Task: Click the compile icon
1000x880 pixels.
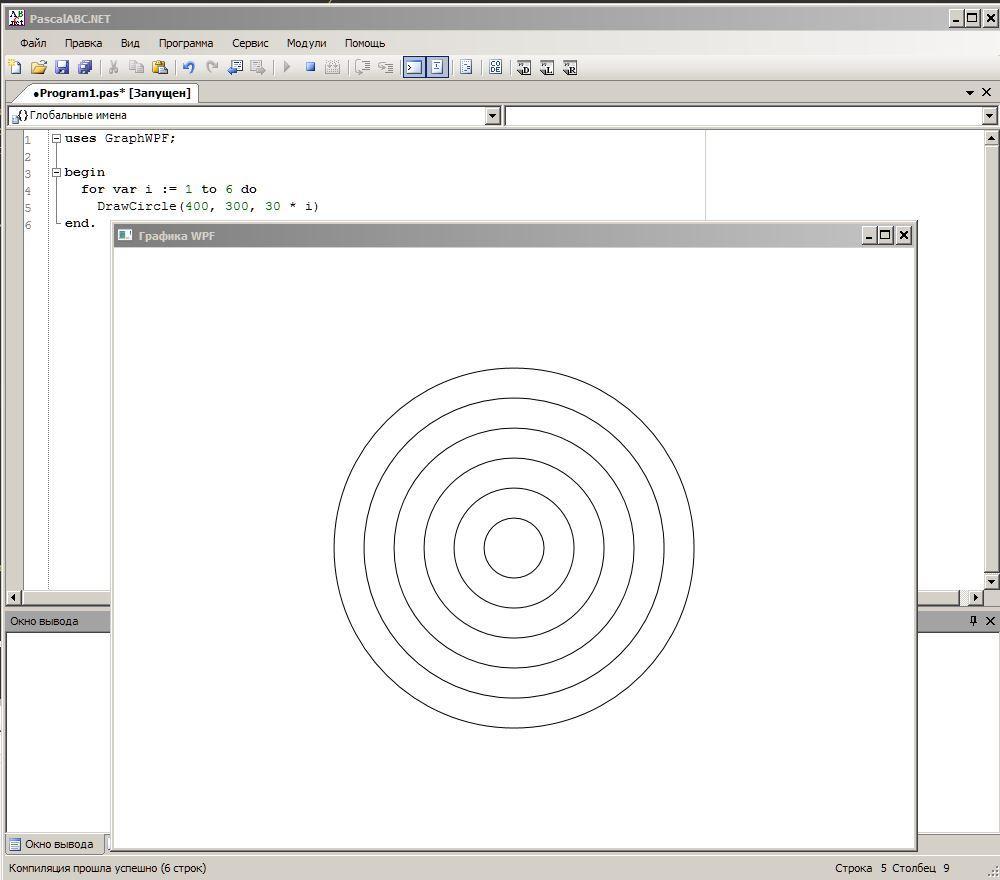Action: click(333, 67)
